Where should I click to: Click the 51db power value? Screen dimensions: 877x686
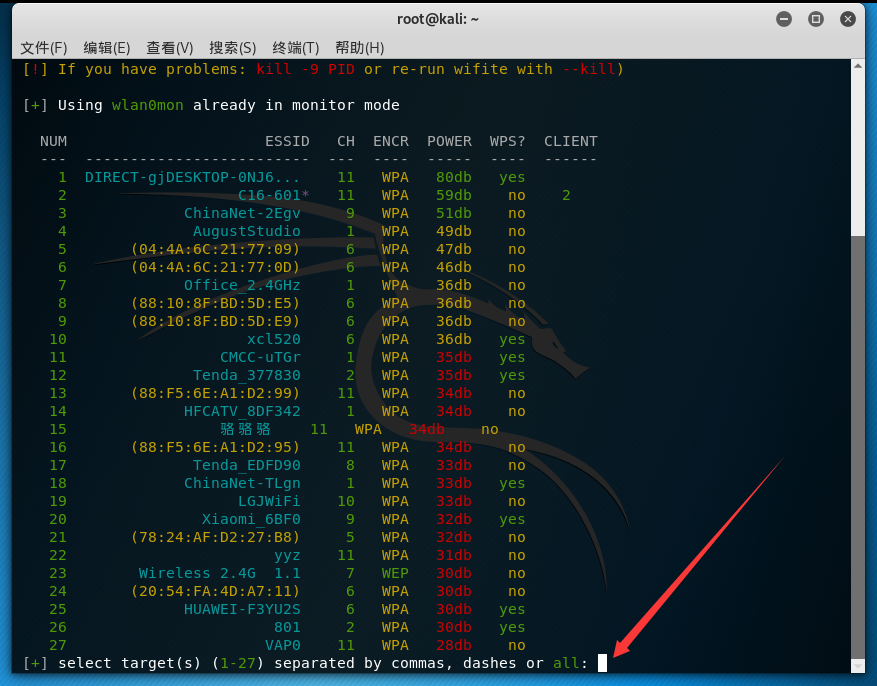[454, 214]
